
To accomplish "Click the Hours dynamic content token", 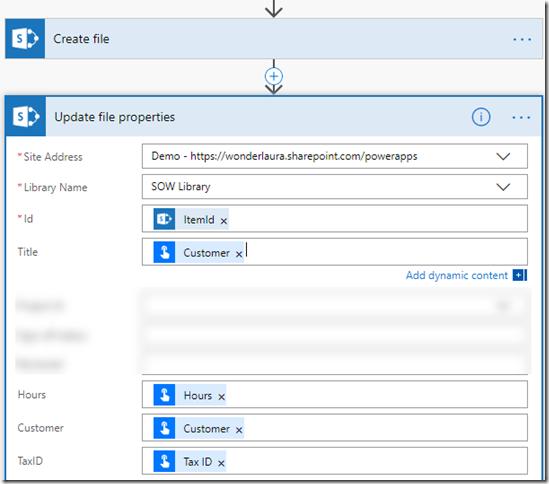I will click(x=190, y=395).
